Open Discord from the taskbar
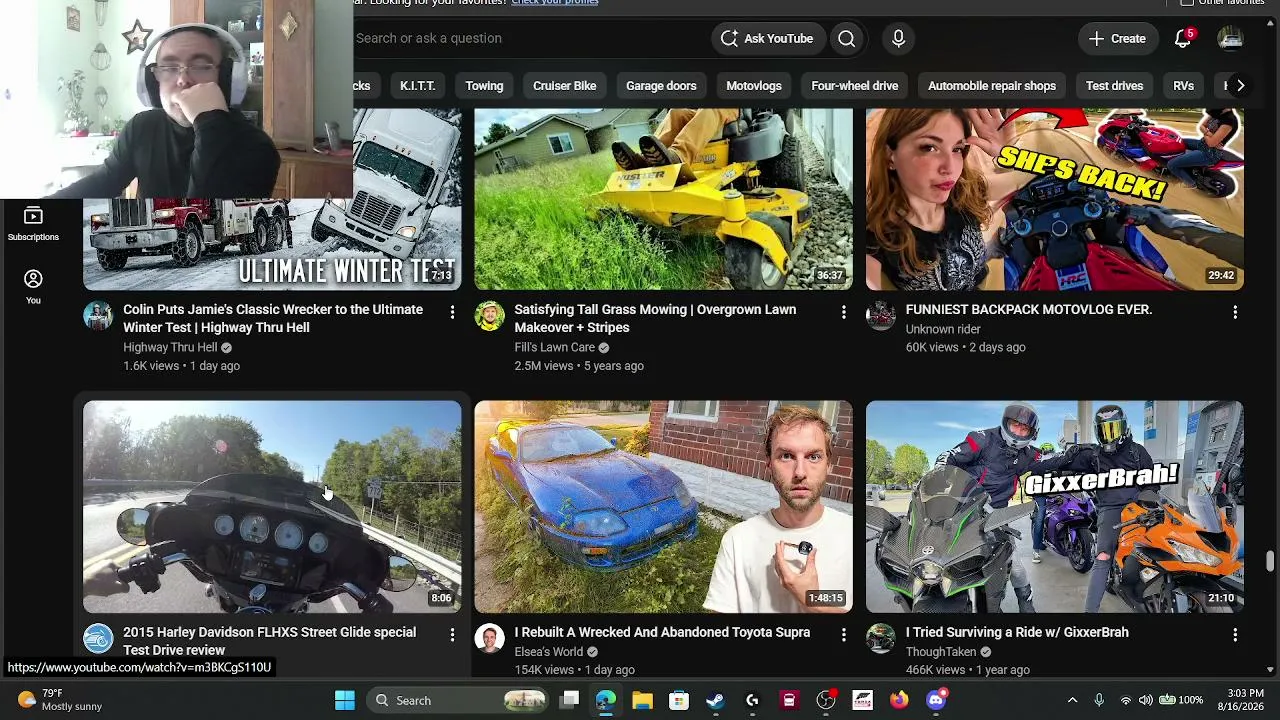Viewport: 1280px width, 720px height. (x=936, y=700)
